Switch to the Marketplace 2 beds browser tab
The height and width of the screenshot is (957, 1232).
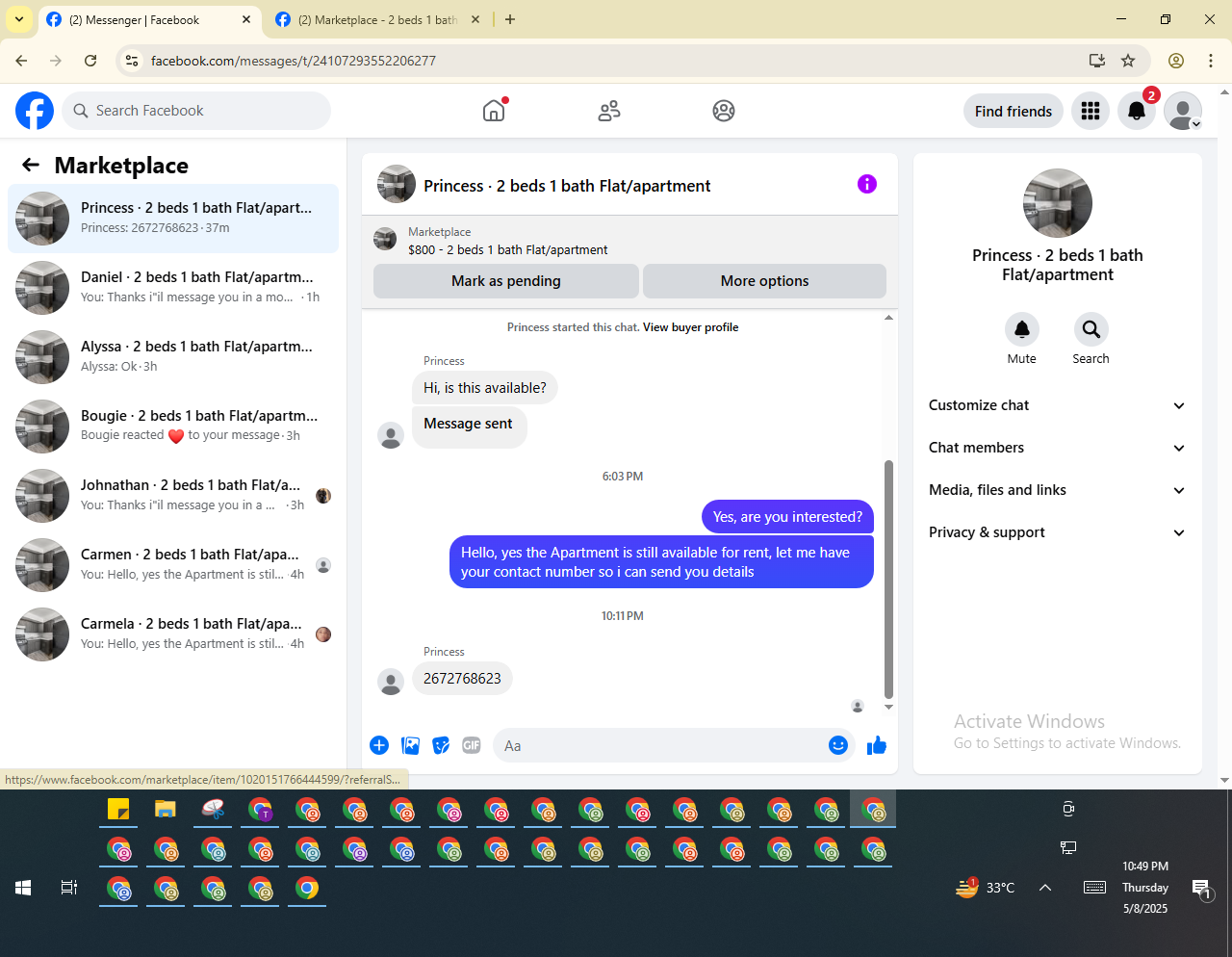click(378, 20)
